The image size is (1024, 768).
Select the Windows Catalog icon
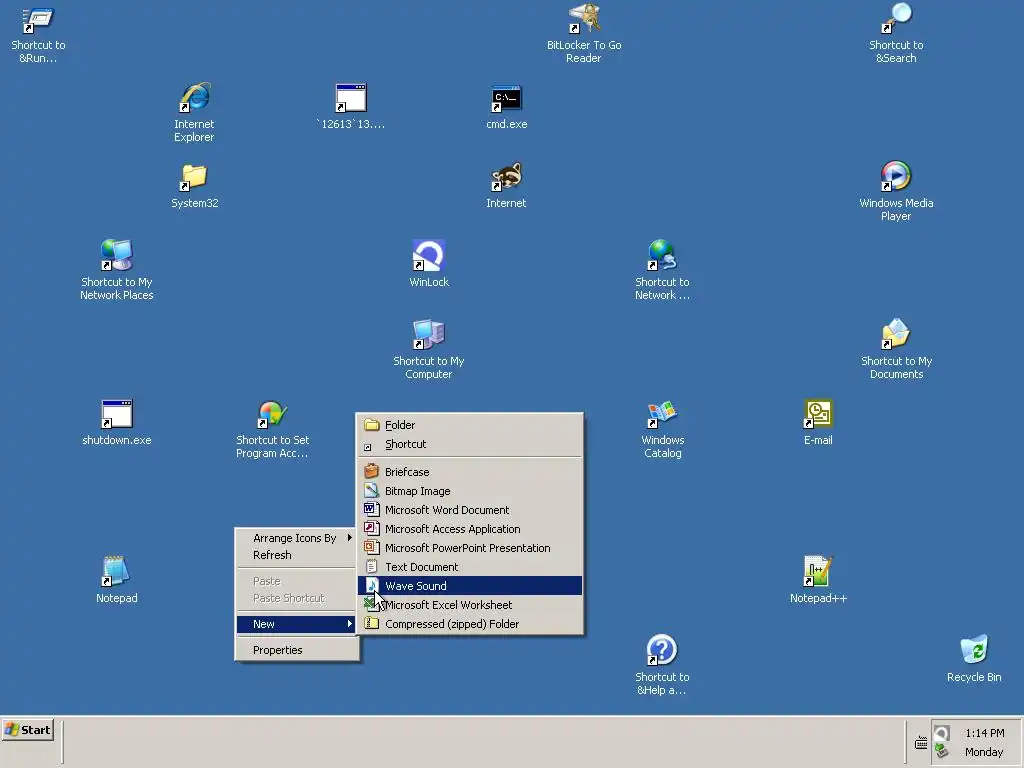click(x=662, y=428)
